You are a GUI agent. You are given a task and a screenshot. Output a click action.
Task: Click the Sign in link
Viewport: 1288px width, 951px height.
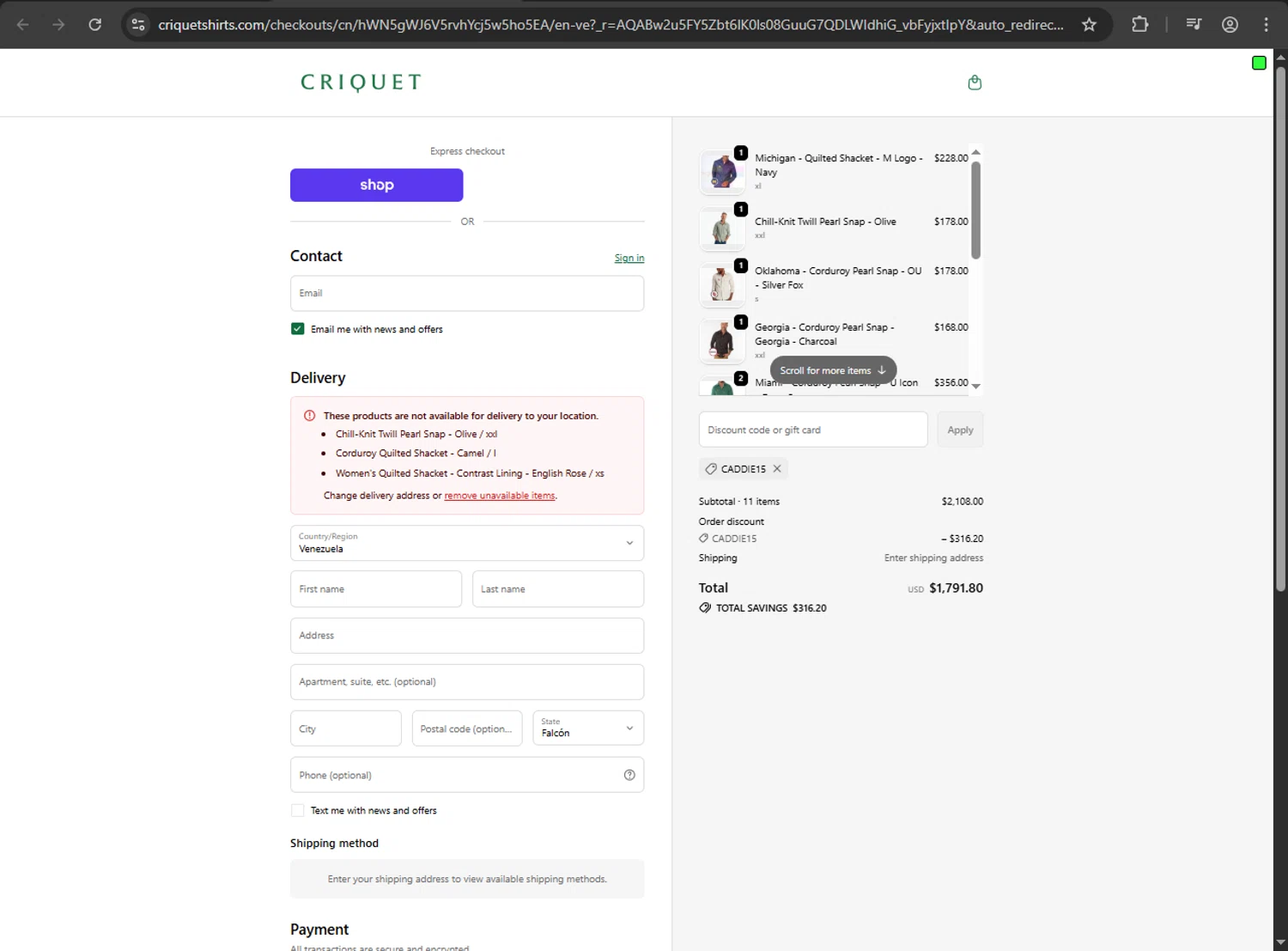(629, 258)
